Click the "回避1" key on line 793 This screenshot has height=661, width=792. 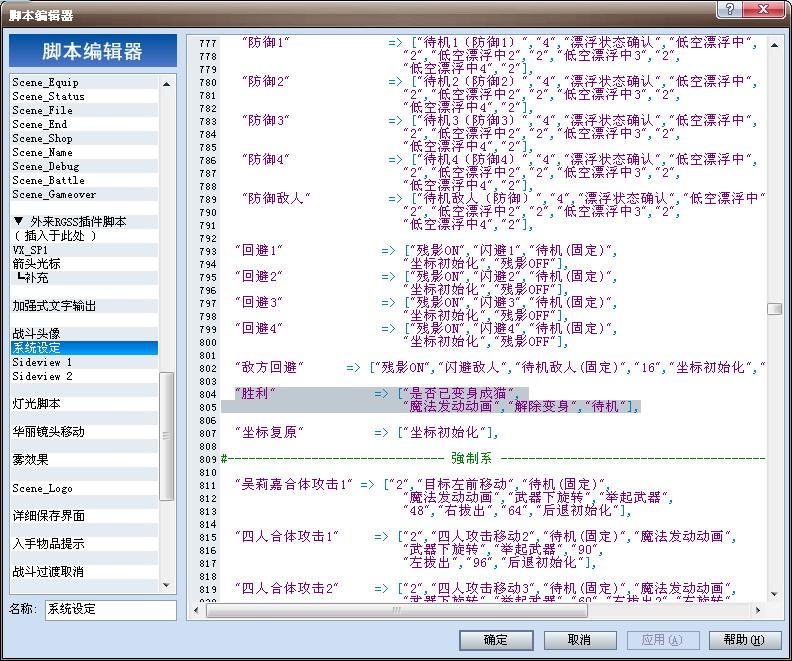259,250
